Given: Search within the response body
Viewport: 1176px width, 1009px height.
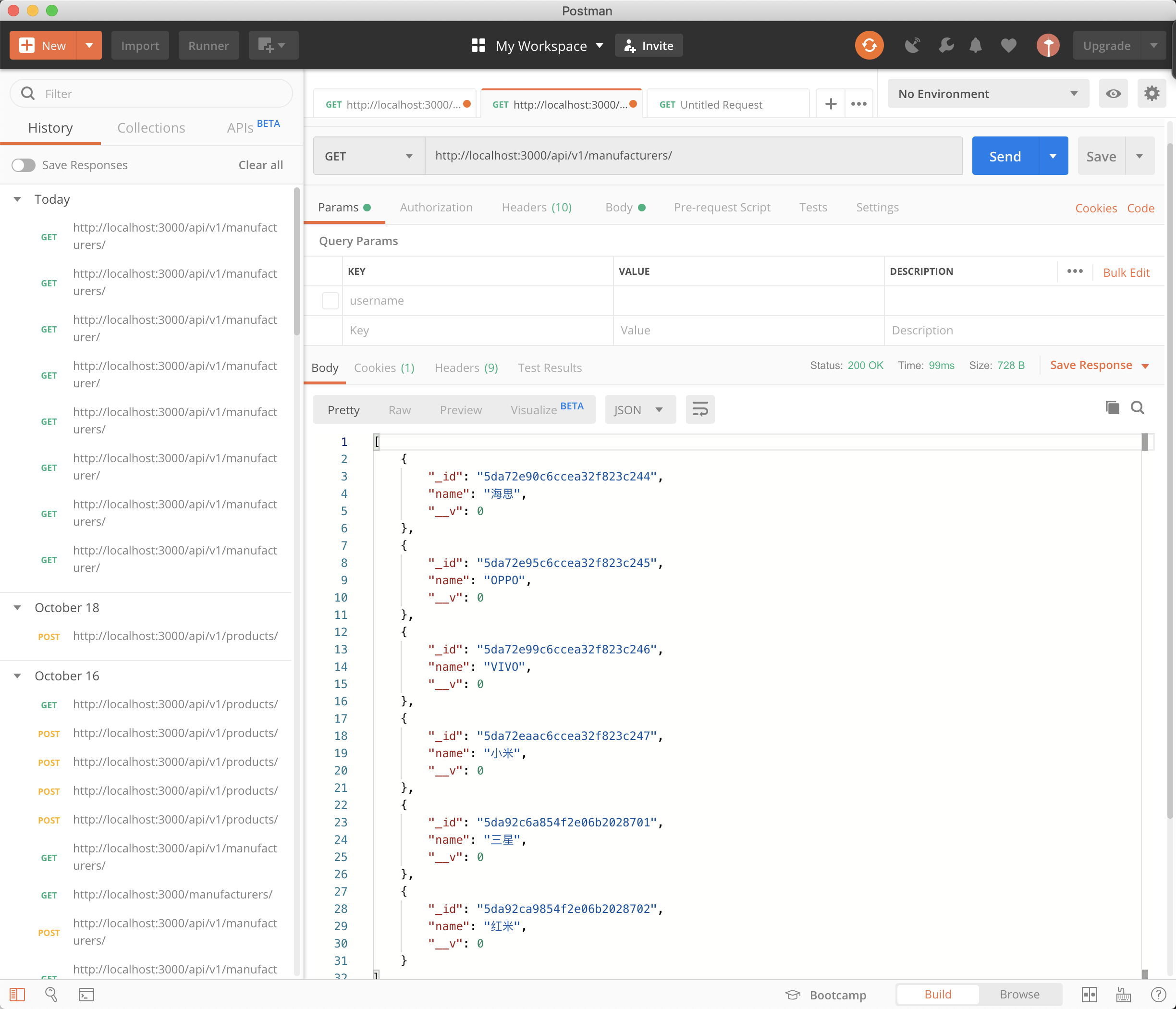Looking at the screenshot, I should pos(1138,408).
